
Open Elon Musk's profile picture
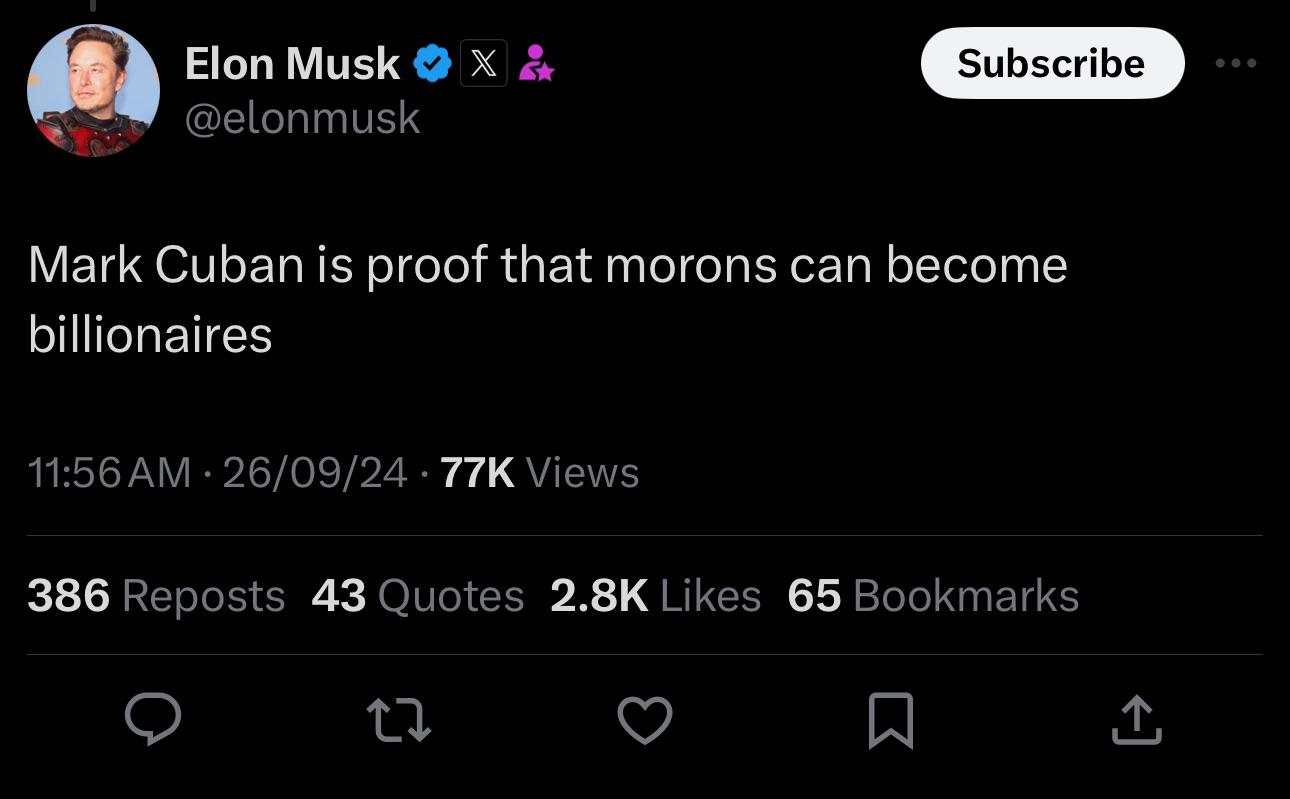tap(93, 90)
